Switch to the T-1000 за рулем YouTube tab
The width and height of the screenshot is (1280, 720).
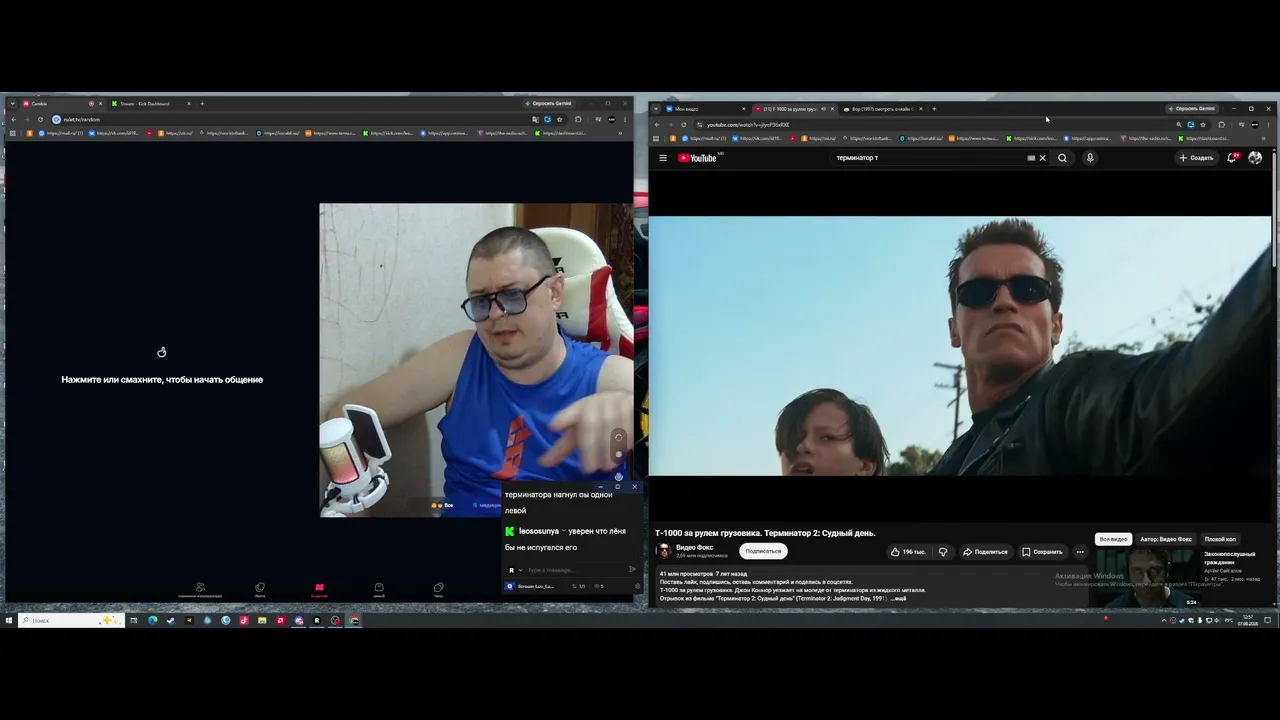click(793, 109)
